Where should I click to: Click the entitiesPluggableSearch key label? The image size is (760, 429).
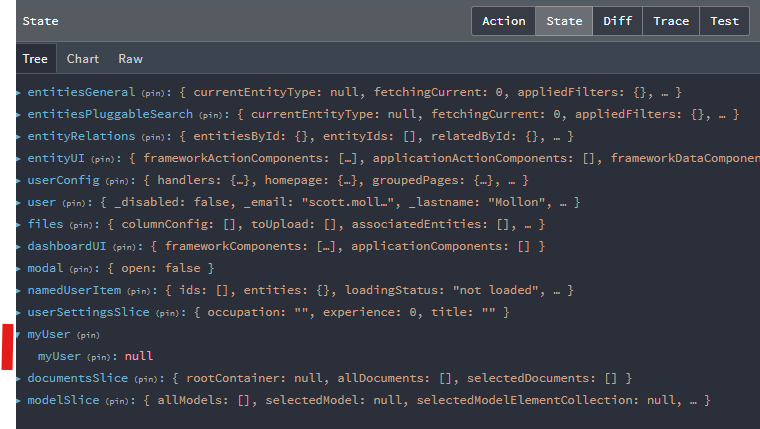pos(110,114)
